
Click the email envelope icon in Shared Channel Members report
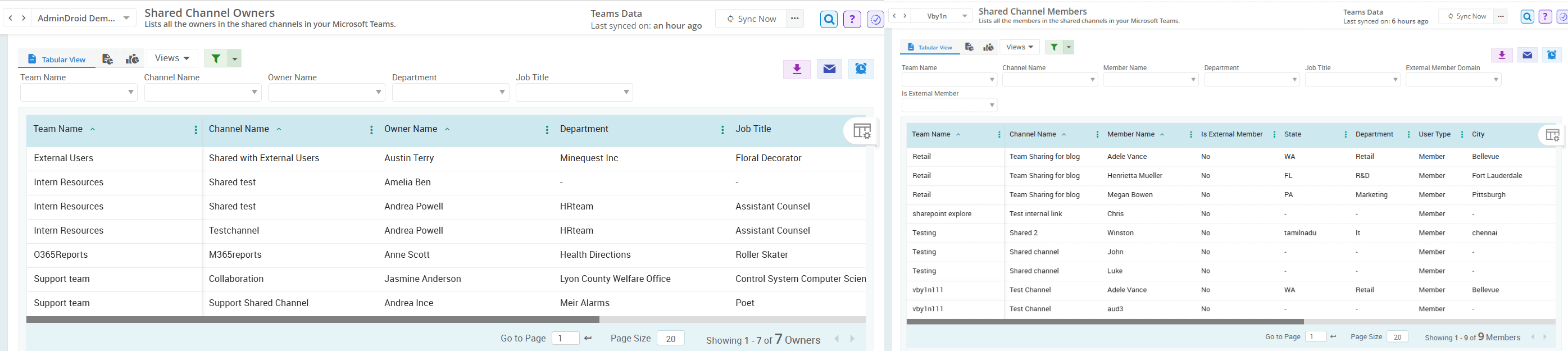point(1526,56)
